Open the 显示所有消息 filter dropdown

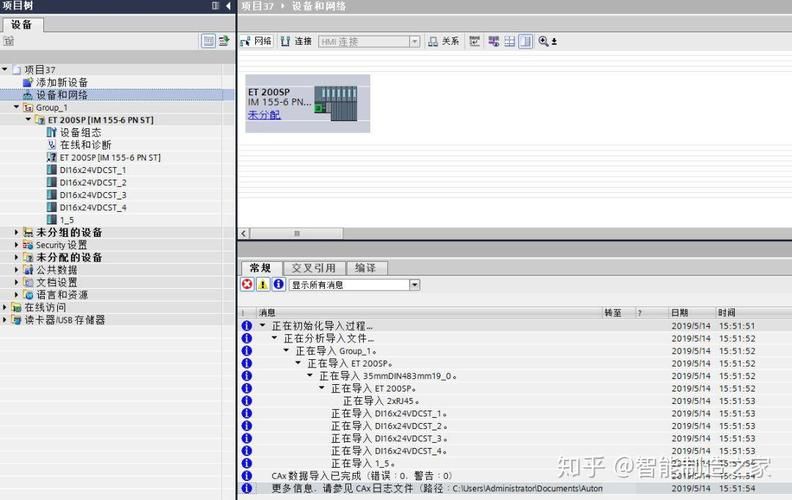pos(414,285)
